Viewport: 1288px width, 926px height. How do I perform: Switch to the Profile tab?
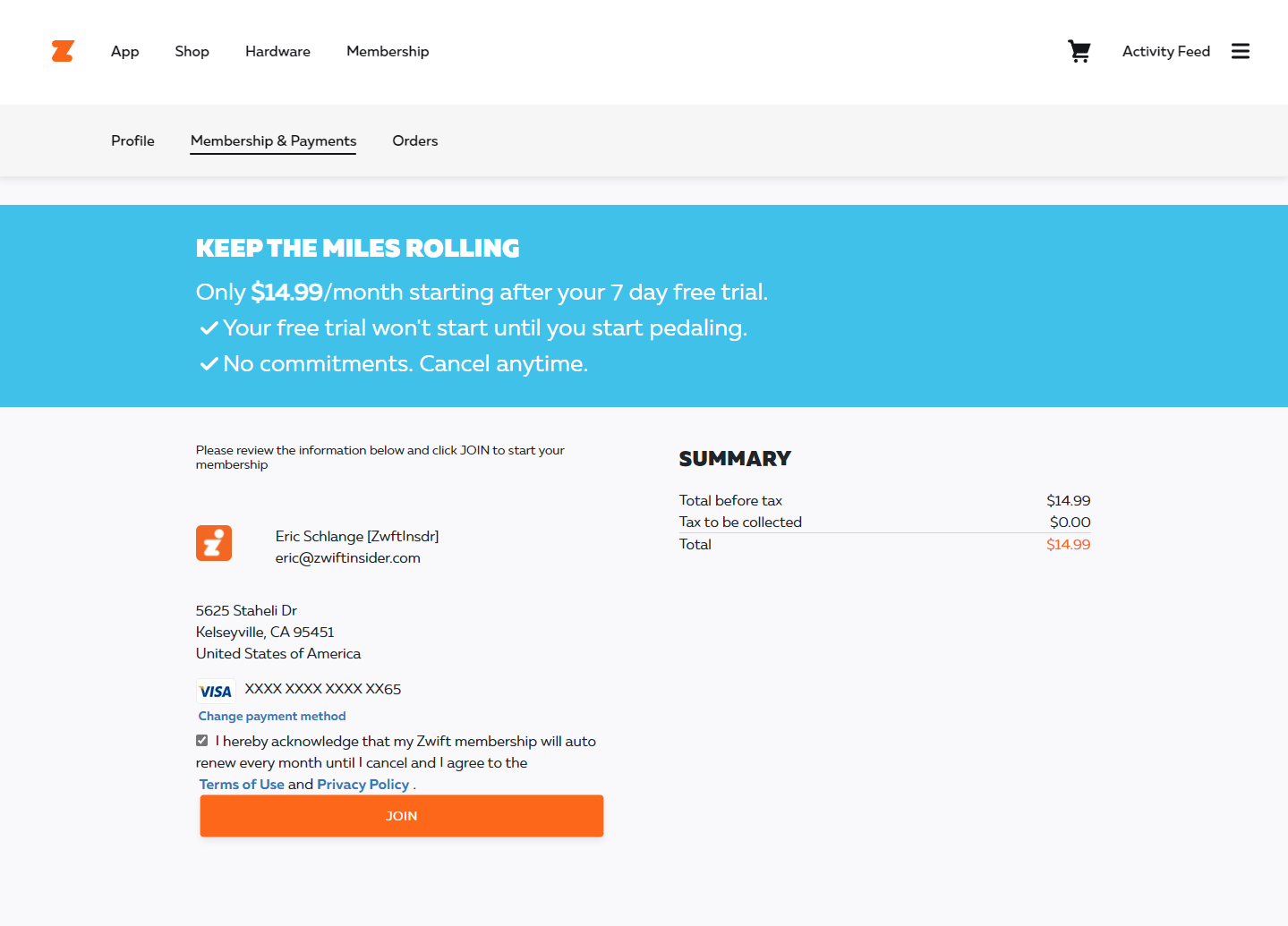[x=132, y=140]
